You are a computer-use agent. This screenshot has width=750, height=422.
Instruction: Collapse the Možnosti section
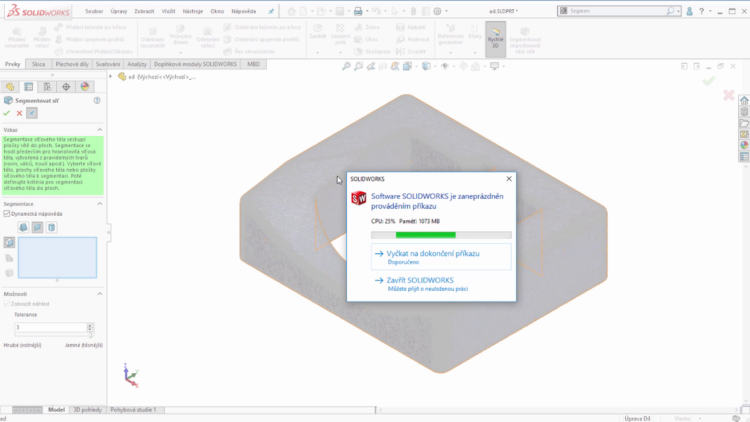tap(99, 294)
